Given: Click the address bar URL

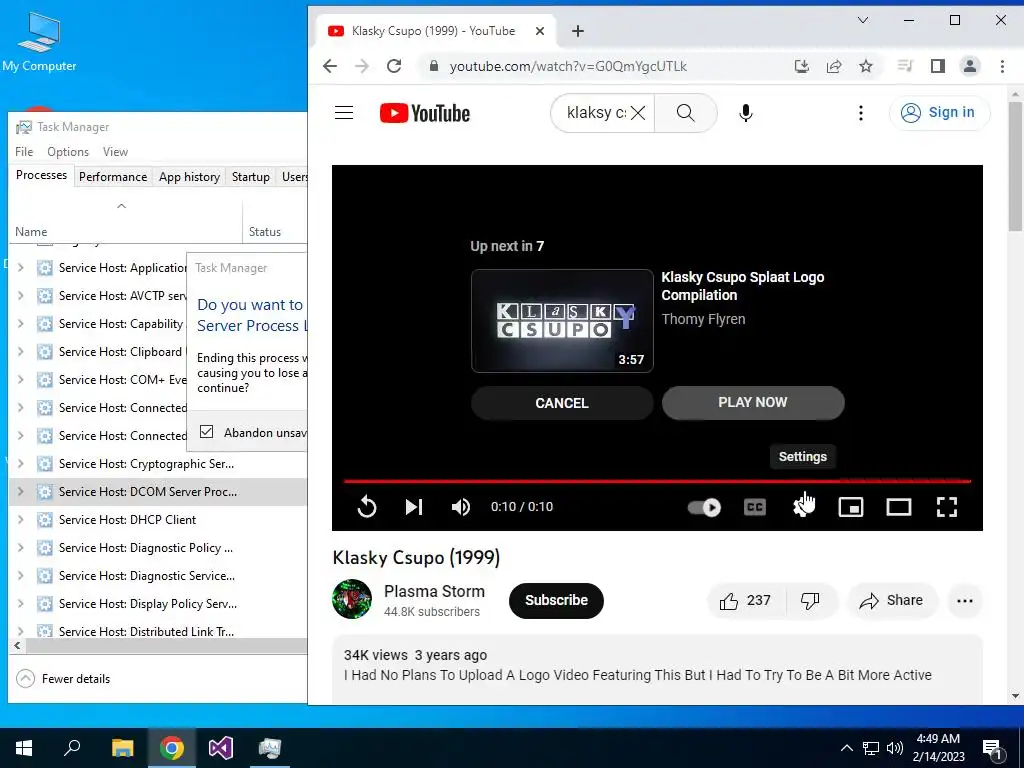Looking at the screenshot, I should (568, 66).
